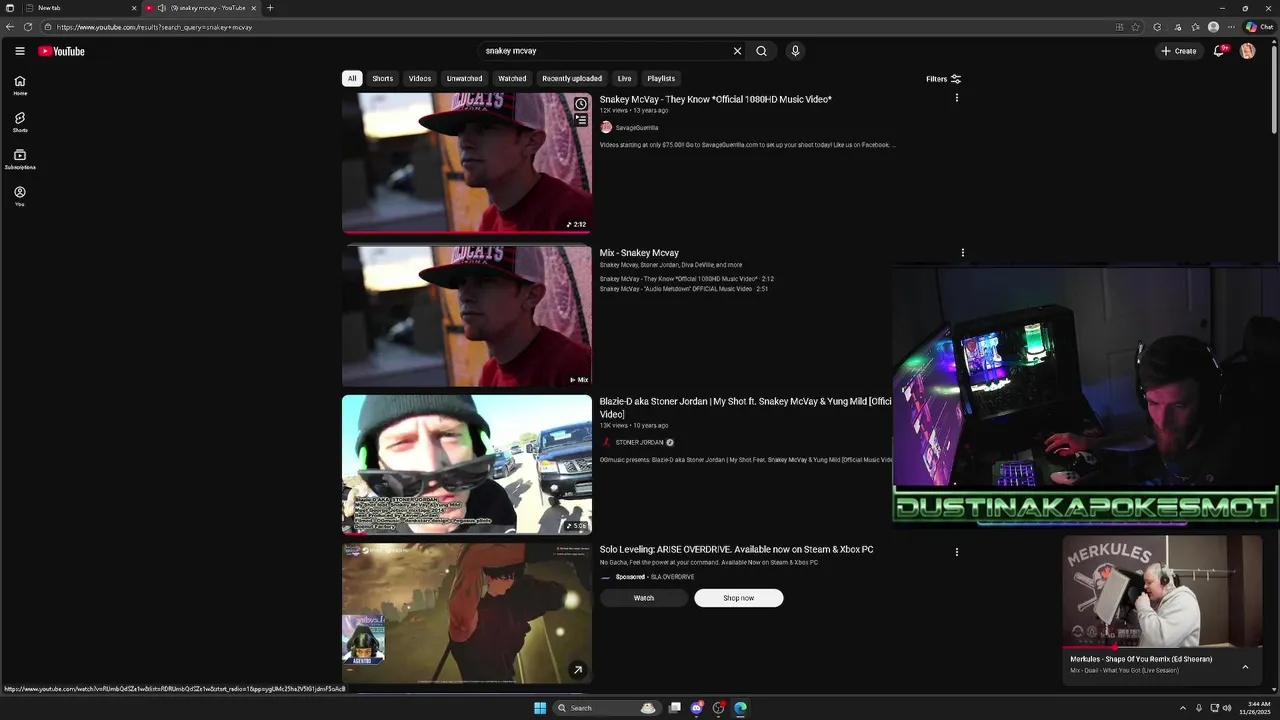Open Edge split screen icon

[x=1119, y=27]
